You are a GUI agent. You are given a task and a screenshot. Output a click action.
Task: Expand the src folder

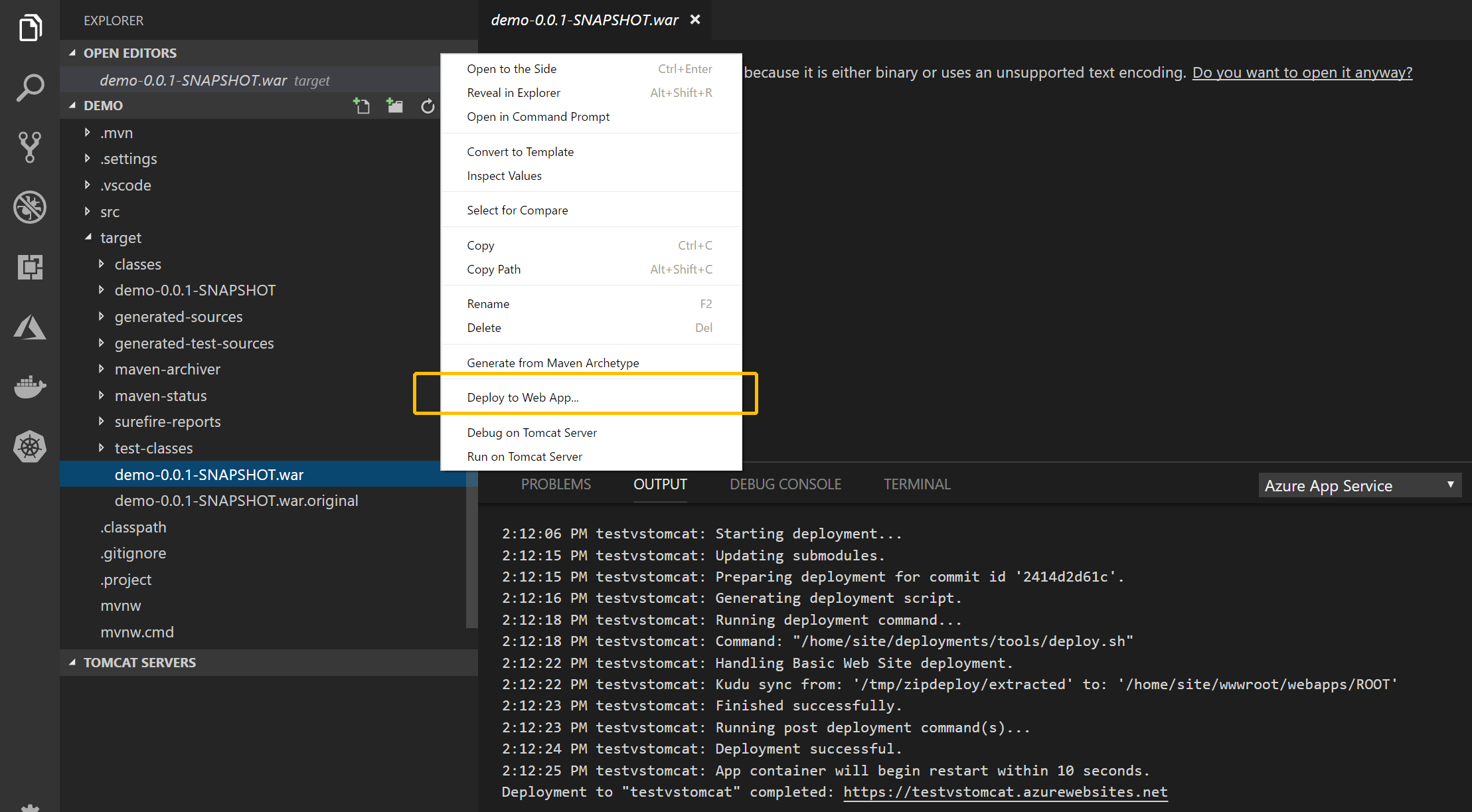tap(110, 211)
